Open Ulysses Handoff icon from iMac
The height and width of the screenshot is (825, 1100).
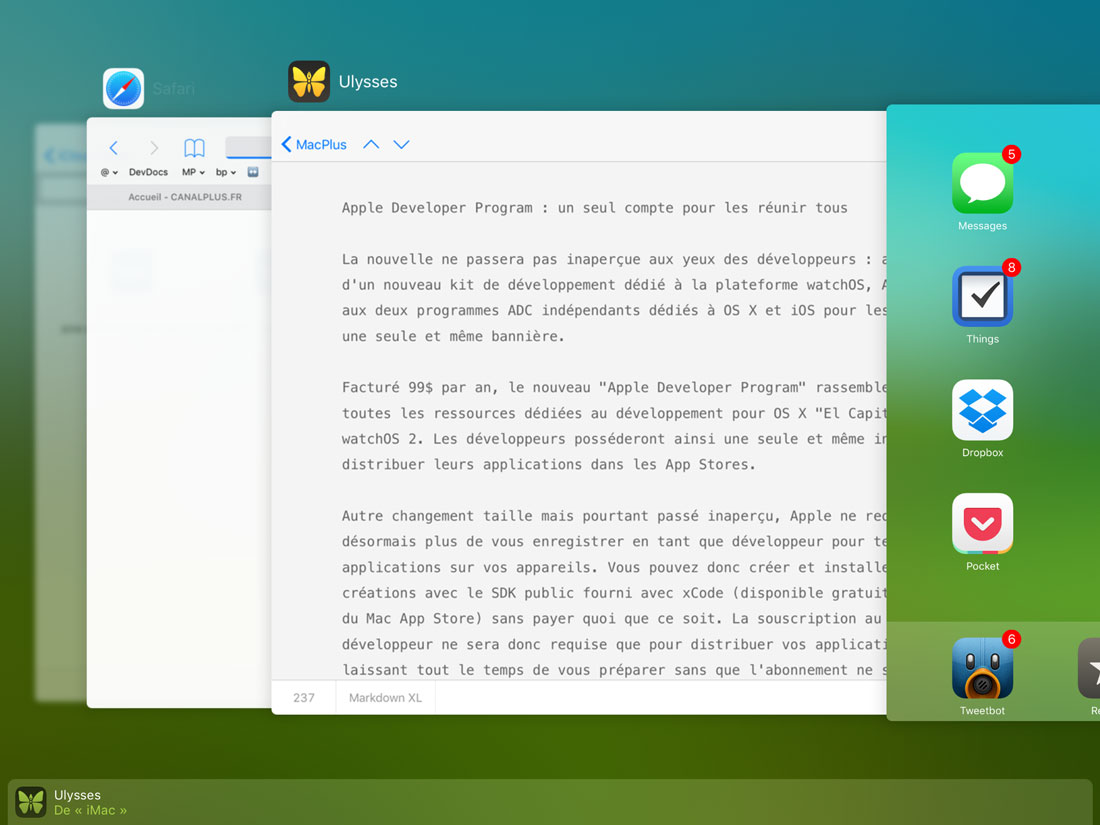click(x=31, y=802)
